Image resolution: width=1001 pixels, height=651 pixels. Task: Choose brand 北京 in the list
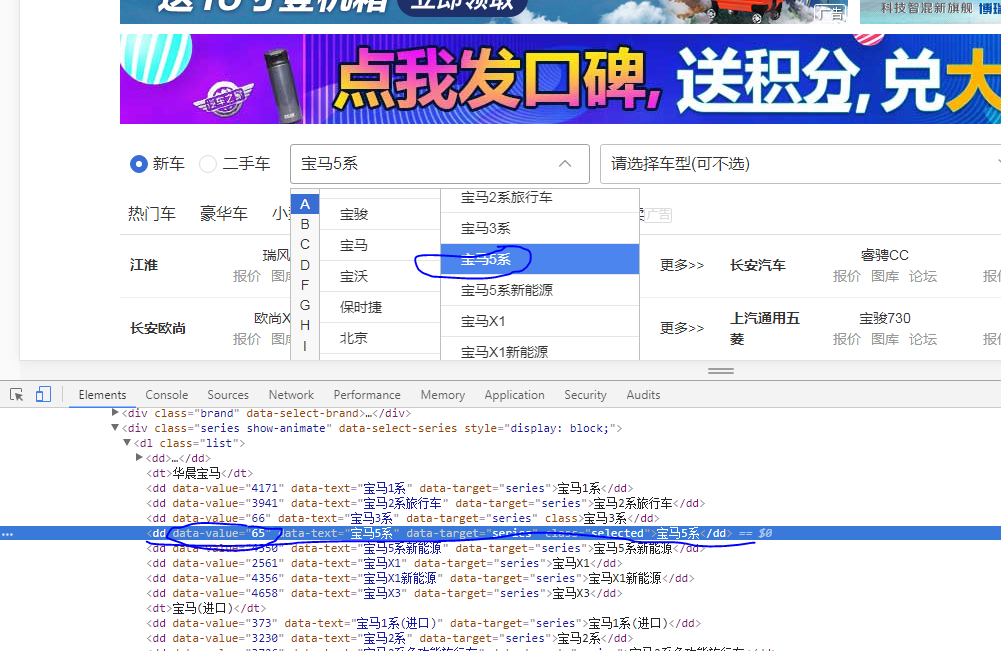[380, 338]
